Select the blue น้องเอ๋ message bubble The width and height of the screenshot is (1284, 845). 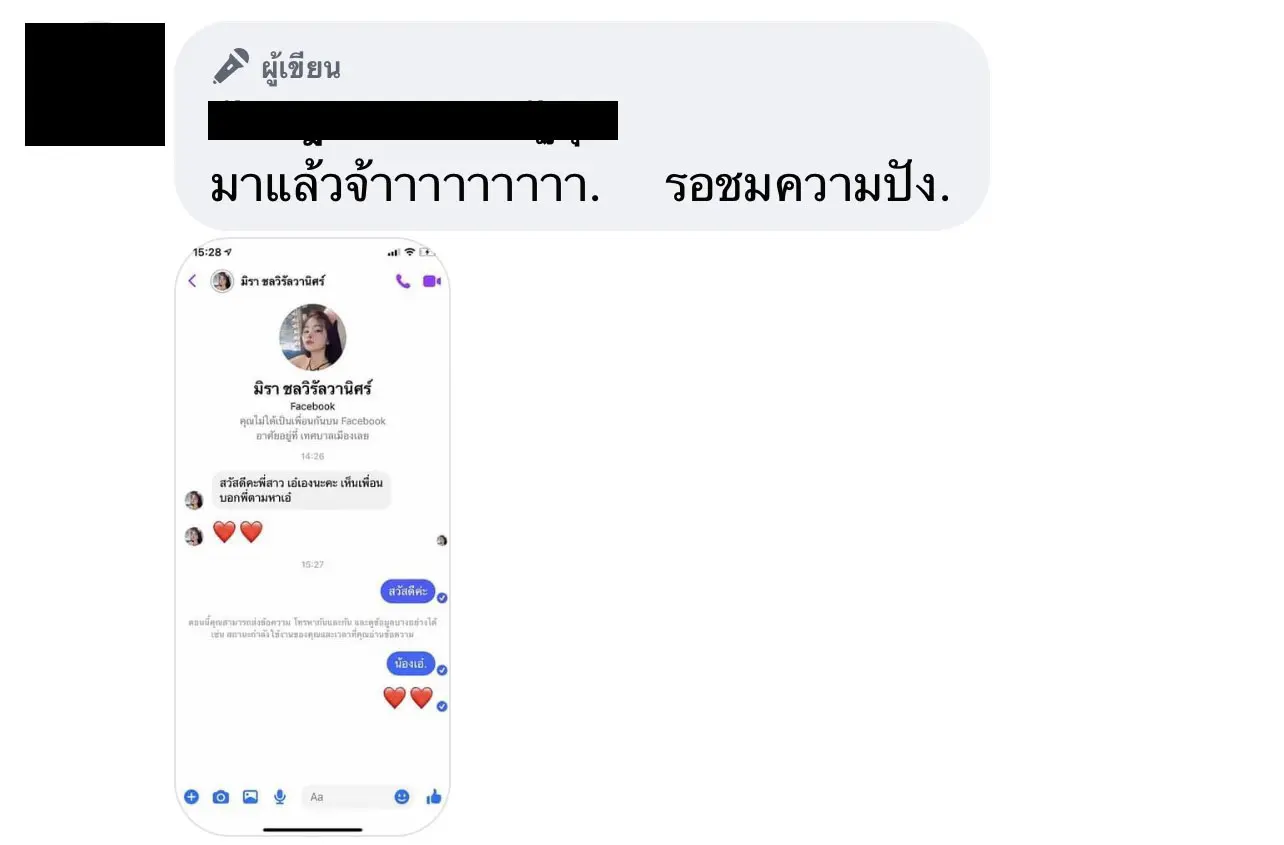point(411,662)
